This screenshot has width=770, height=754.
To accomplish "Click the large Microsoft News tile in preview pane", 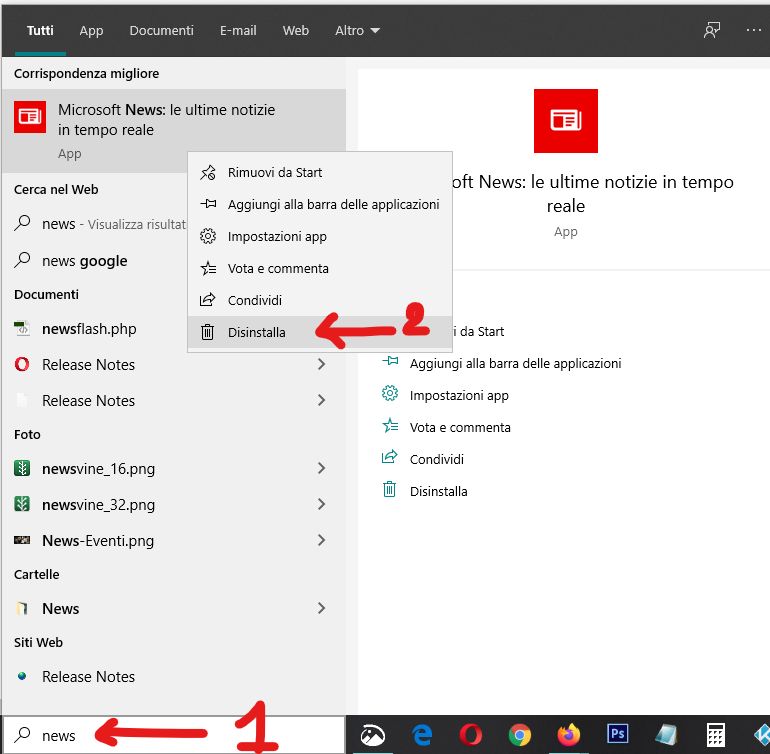I will pos(566,121).
